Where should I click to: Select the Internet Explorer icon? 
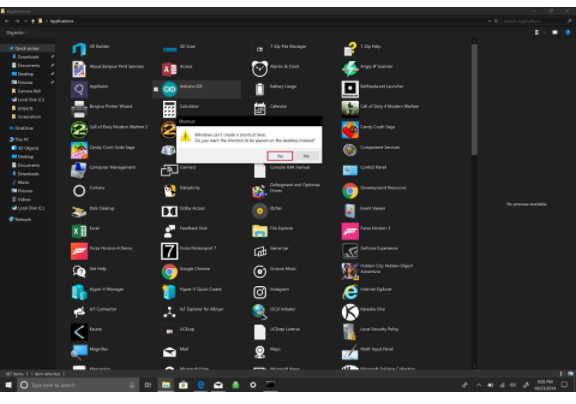[350, 292]
